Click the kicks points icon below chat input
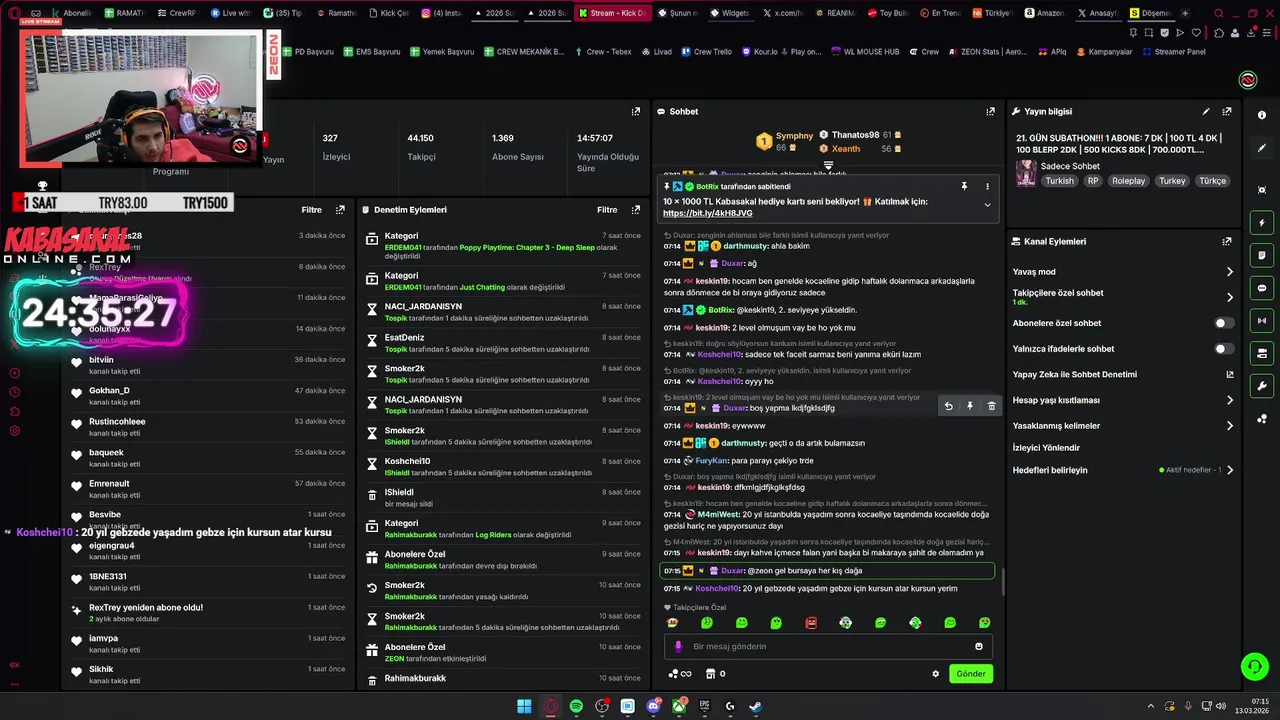This screenshot has width=1280, height=720. coord(680,674)
